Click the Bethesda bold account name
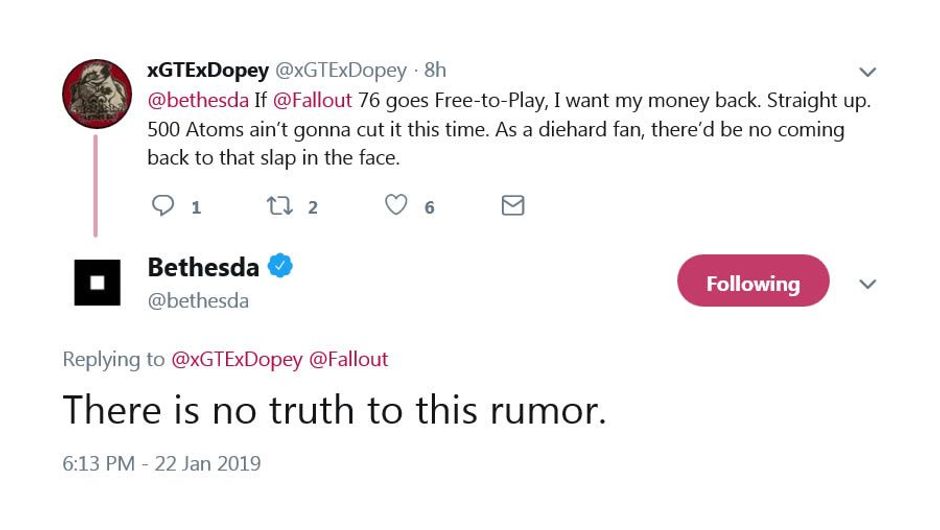Image resolution: width=940 pixels, height=530 pixels. (203, 267)
